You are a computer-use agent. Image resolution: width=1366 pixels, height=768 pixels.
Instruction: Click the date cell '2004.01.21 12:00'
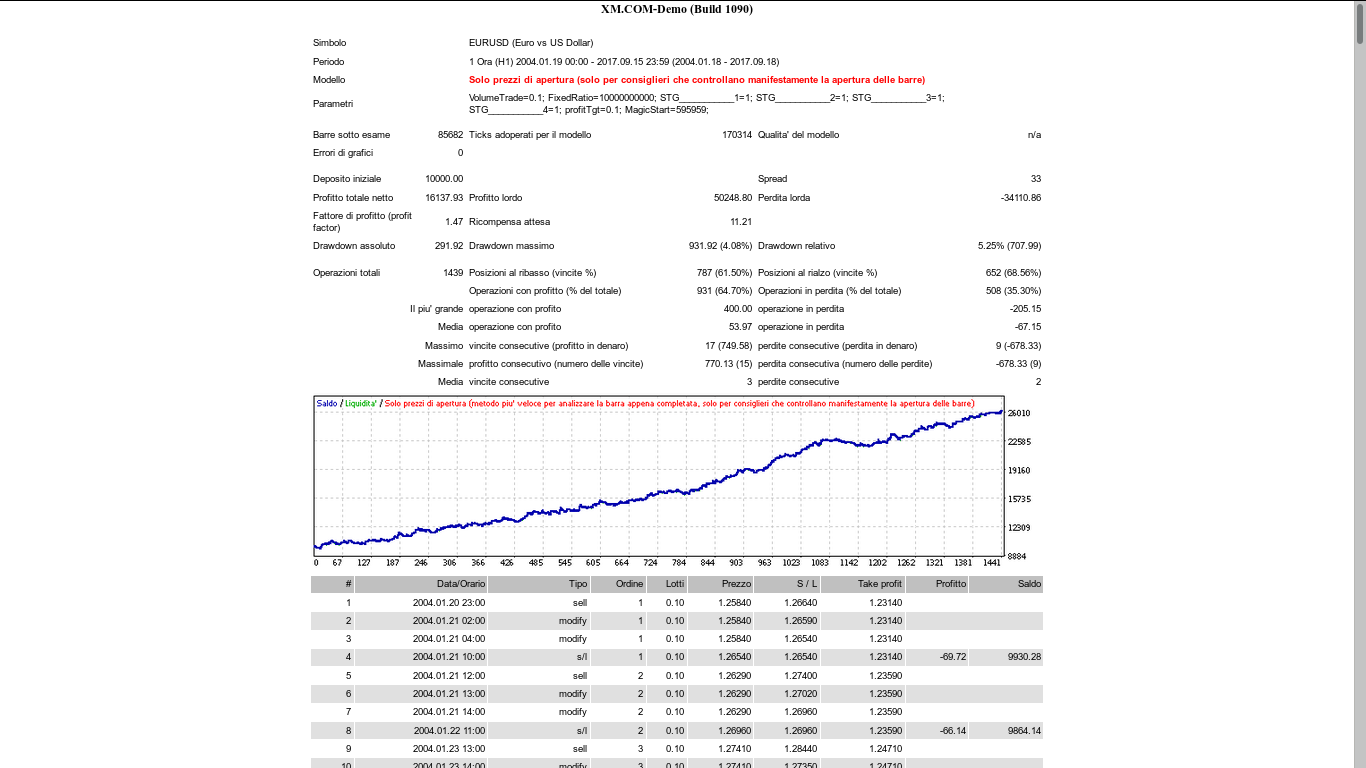(449, 676)
